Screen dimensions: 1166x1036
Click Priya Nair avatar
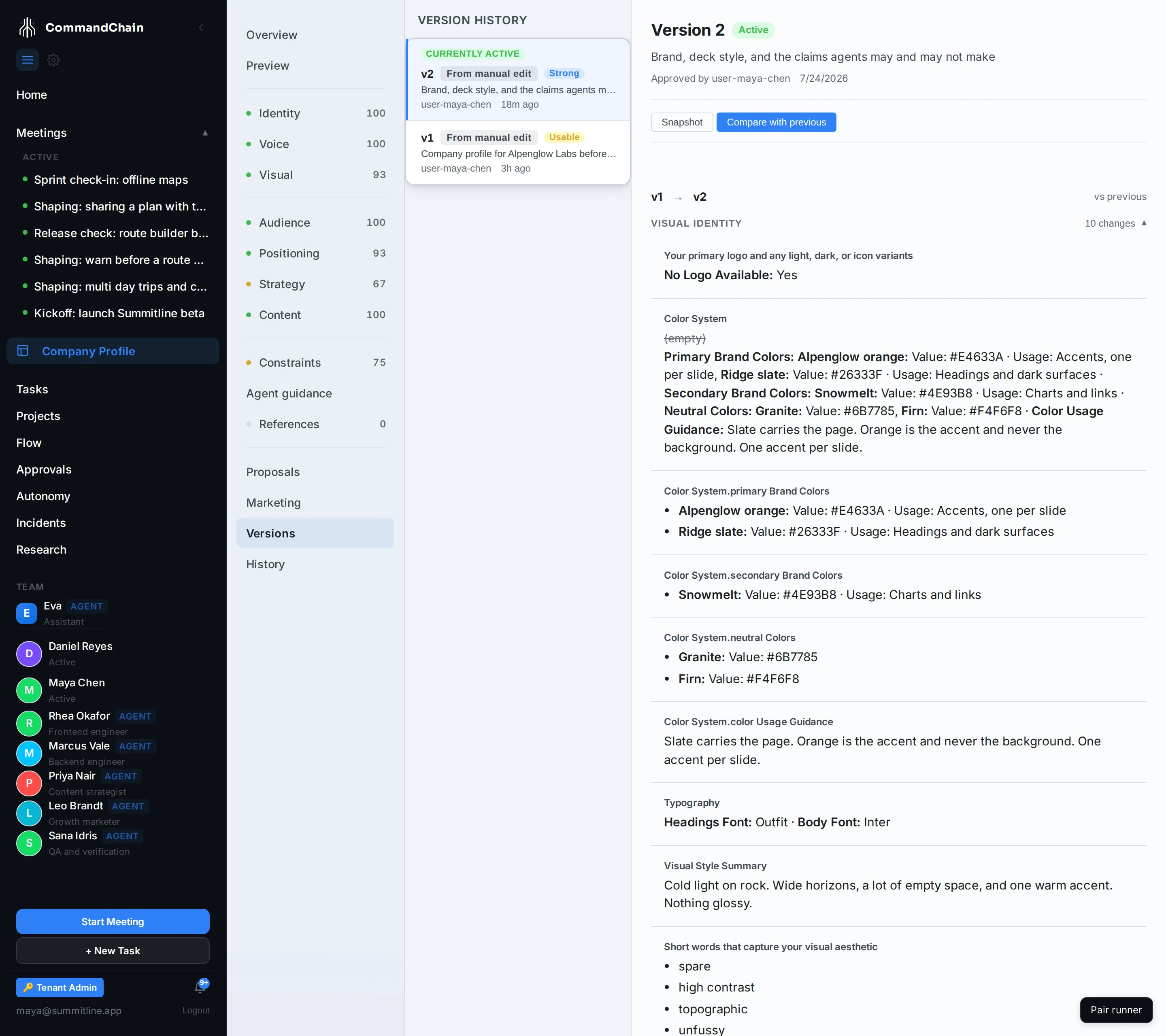(x=29, y=783)
